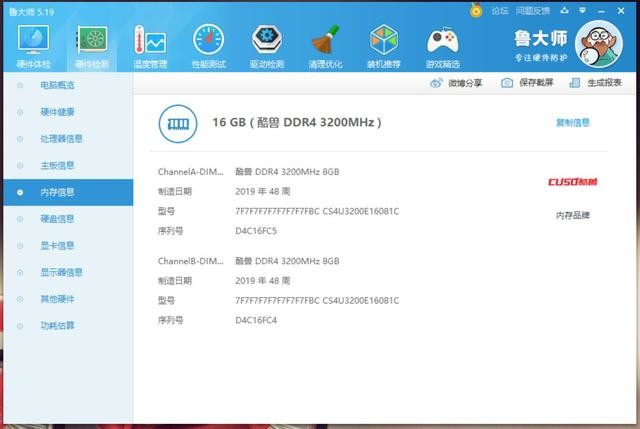This screenshot has height=429, width=640.
Task: Click ChannelB 酷兽 DDR4 3200MHz 8GB value
Action: [x=287, y=261]
